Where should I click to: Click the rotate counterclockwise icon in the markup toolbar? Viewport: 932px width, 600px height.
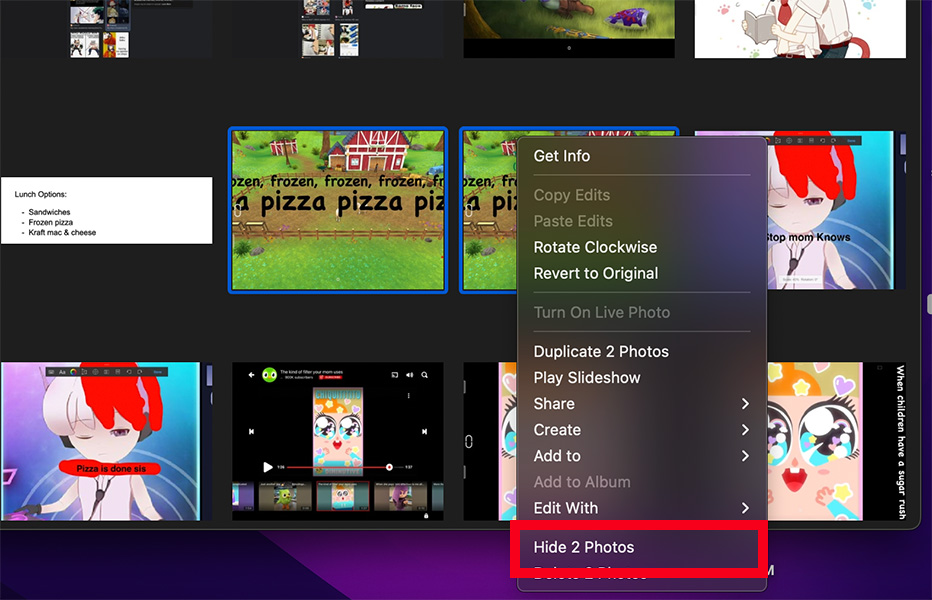[x=129, y=372]
